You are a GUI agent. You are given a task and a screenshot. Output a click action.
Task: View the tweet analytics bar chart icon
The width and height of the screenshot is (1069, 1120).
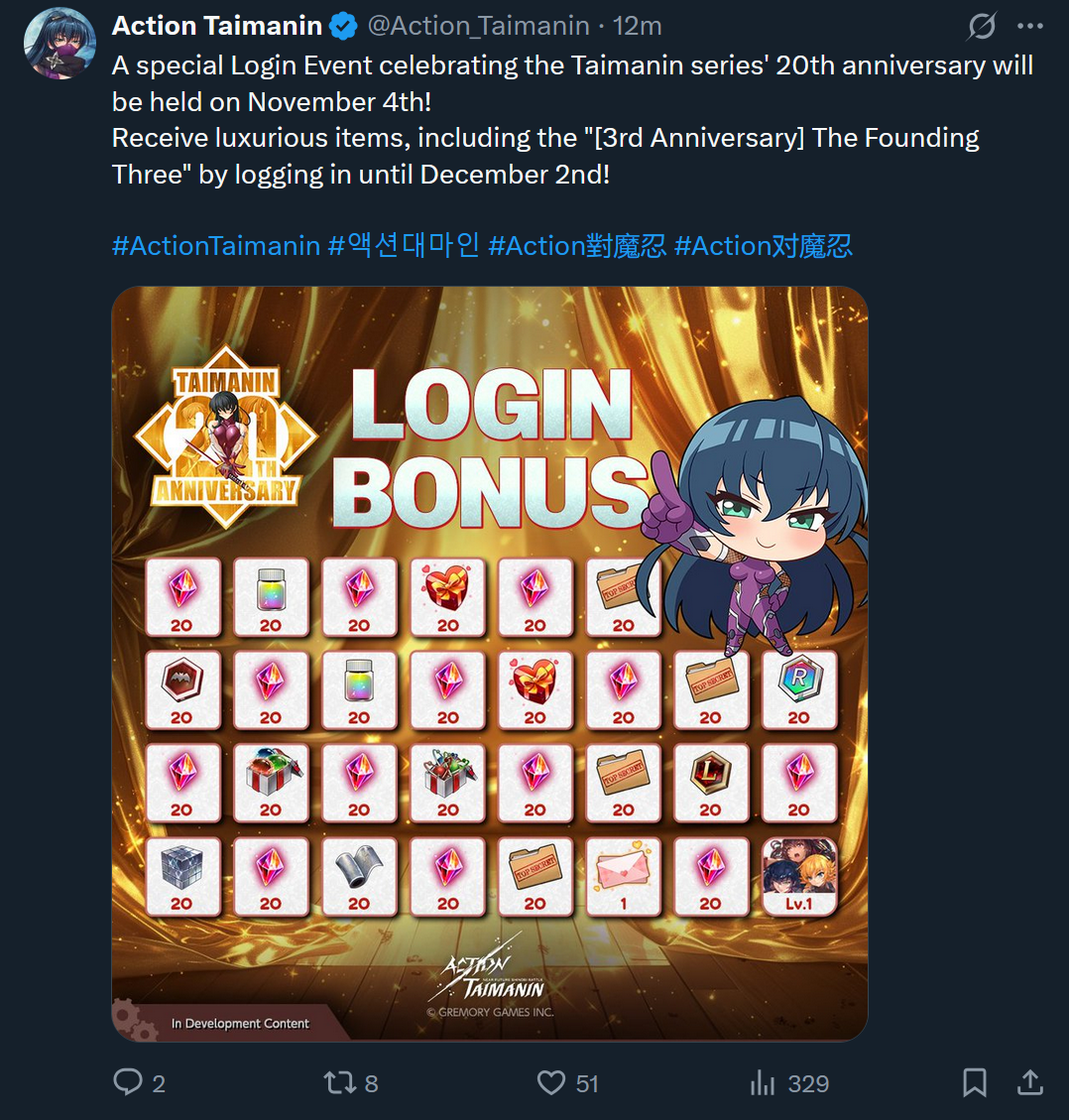[763, 1082]
